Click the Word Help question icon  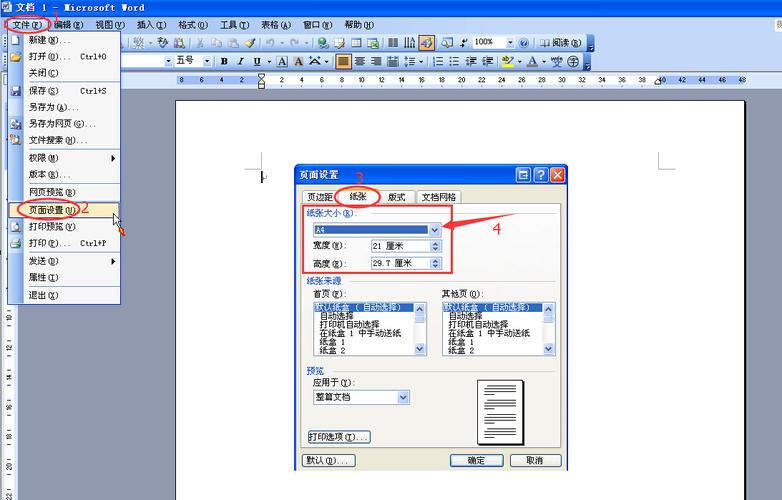tap(524, 43)
